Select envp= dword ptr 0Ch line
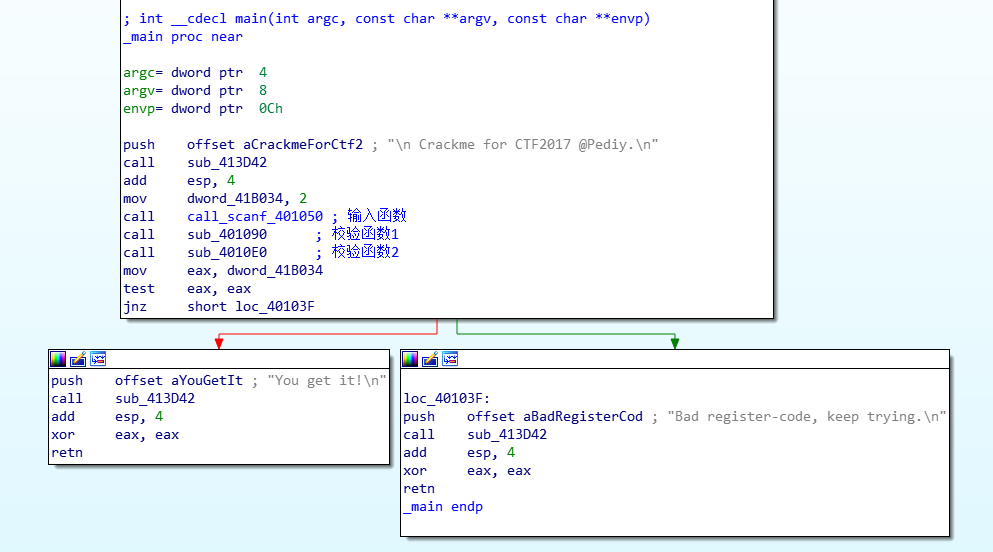The image size is (993, 552). 203,108
